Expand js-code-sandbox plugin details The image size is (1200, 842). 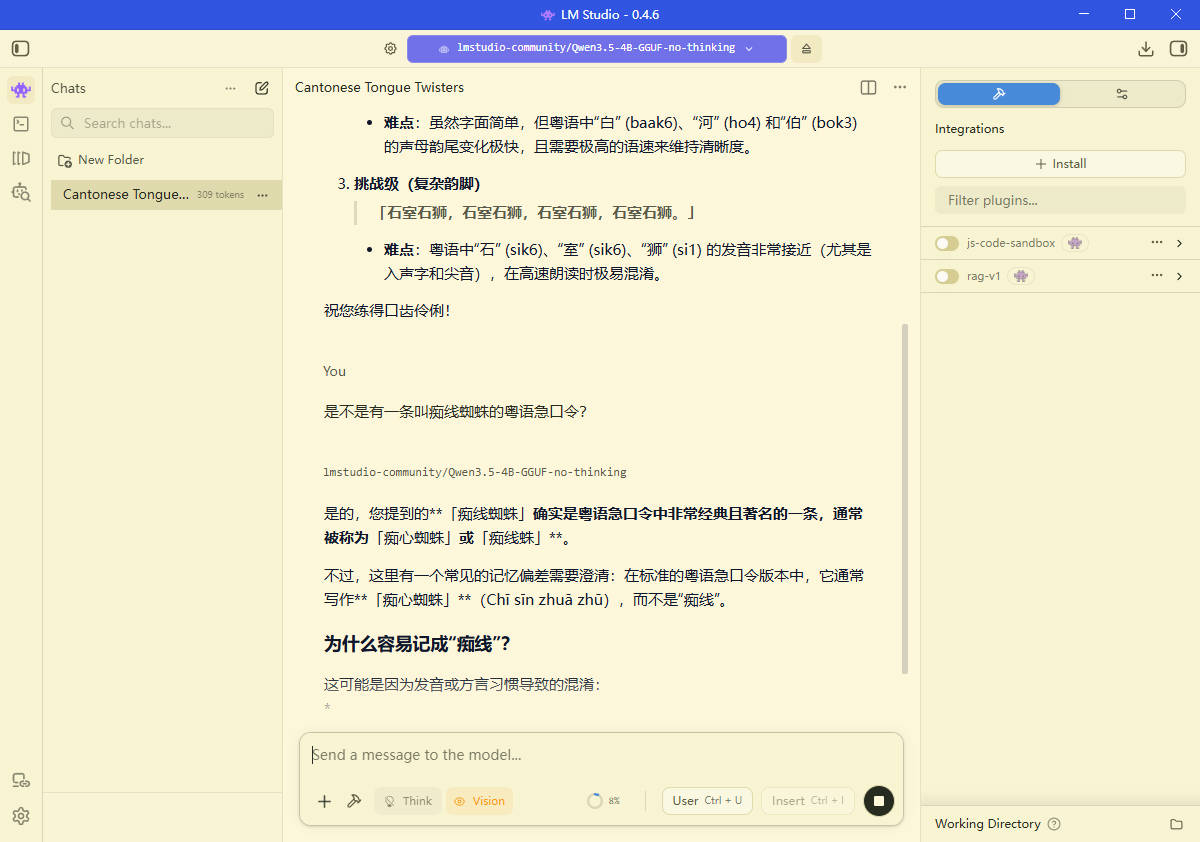(x=1181, y=242)
